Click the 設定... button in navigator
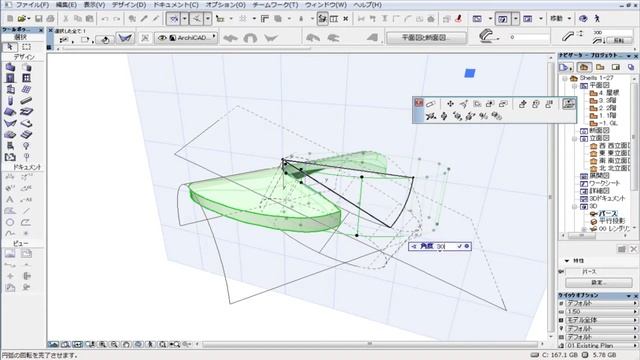 (599, 282)
